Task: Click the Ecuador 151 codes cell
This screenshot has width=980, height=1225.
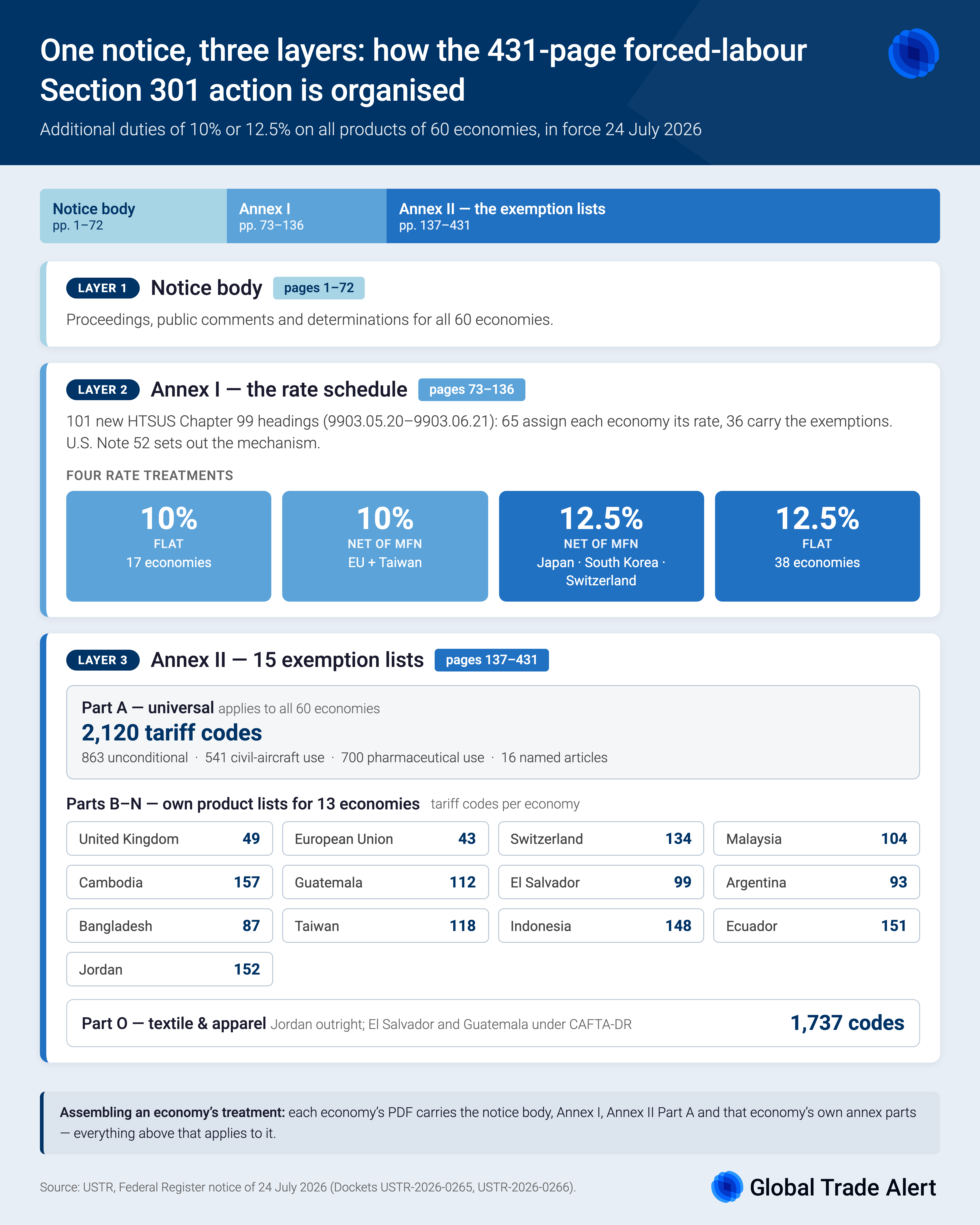Action: [816, 926]
